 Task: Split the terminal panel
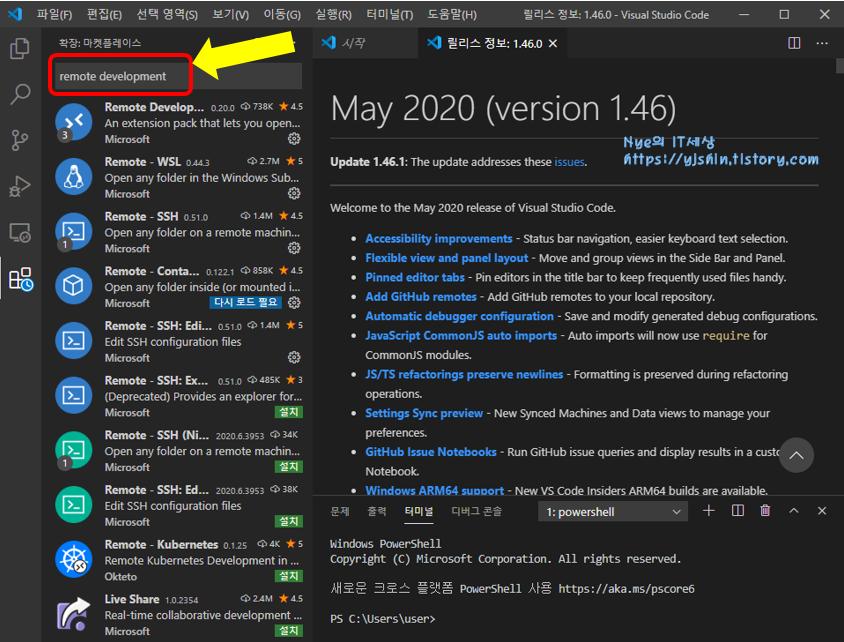[x=737, y=511]
